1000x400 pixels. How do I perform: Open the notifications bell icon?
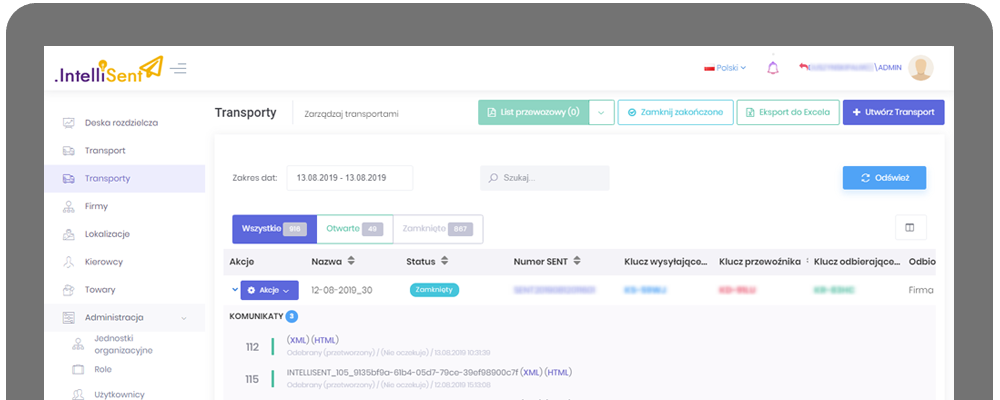tap(772, 68)
